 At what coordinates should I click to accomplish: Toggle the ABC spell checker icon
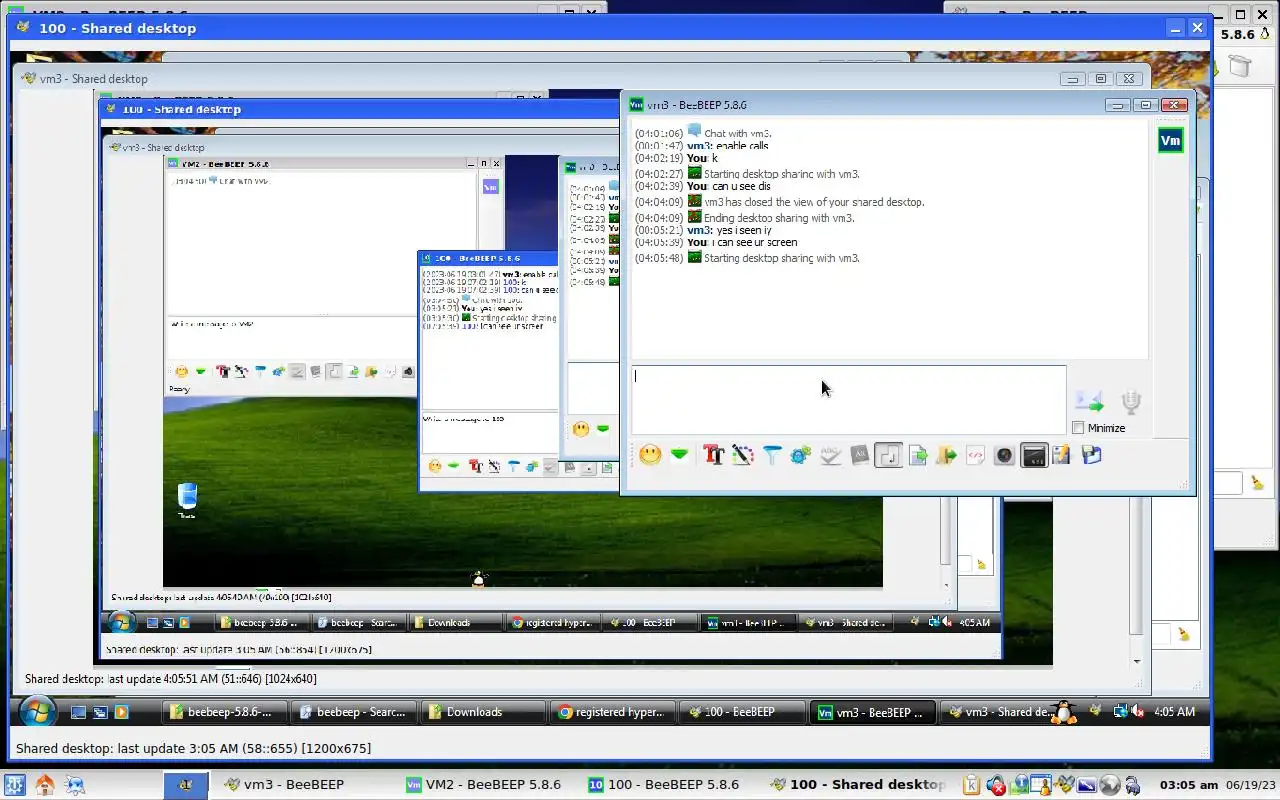click(830, 455)
